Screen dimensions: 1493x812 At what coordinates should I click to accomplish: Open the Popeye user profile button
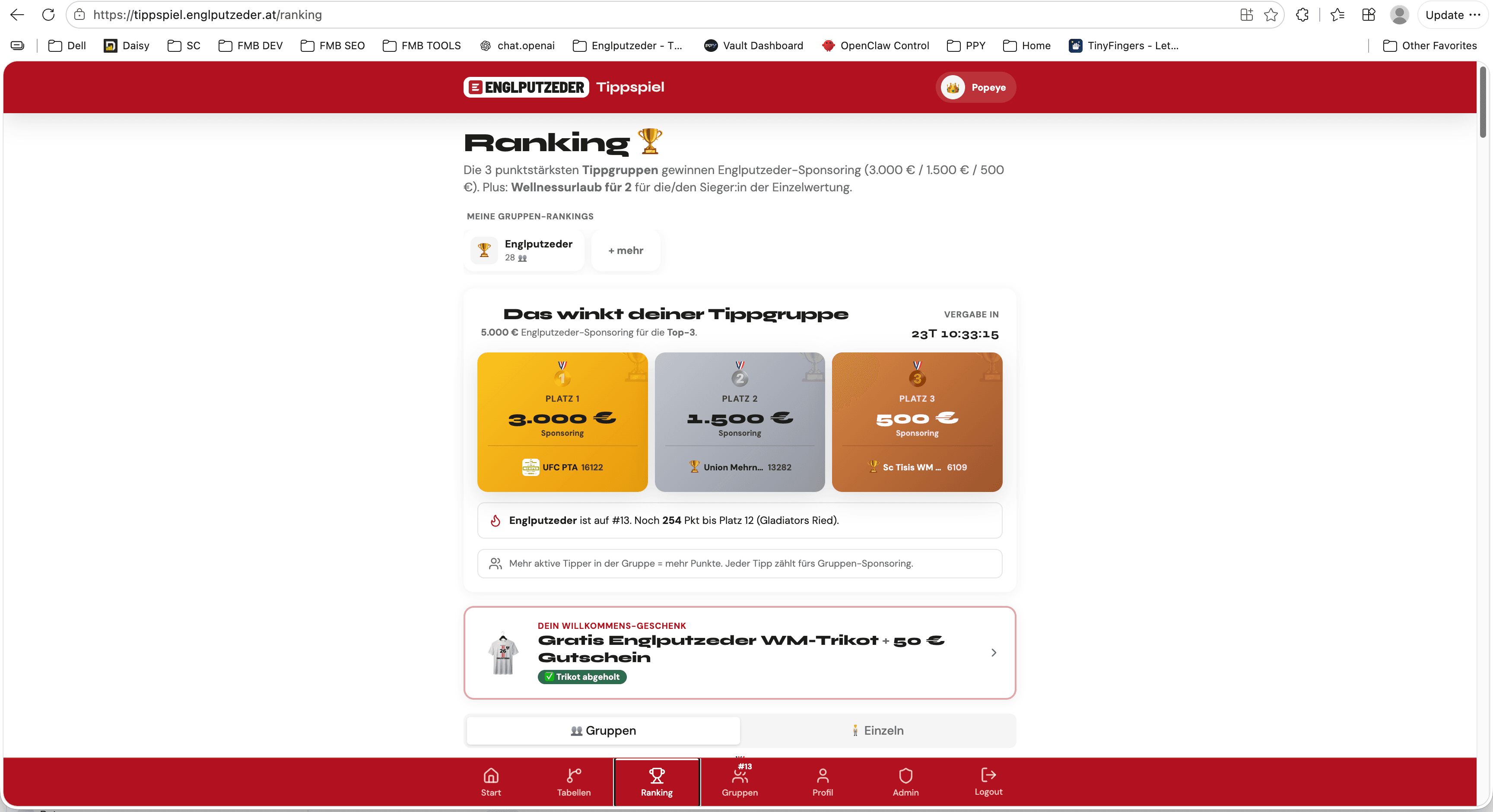[x=975, y=88]
